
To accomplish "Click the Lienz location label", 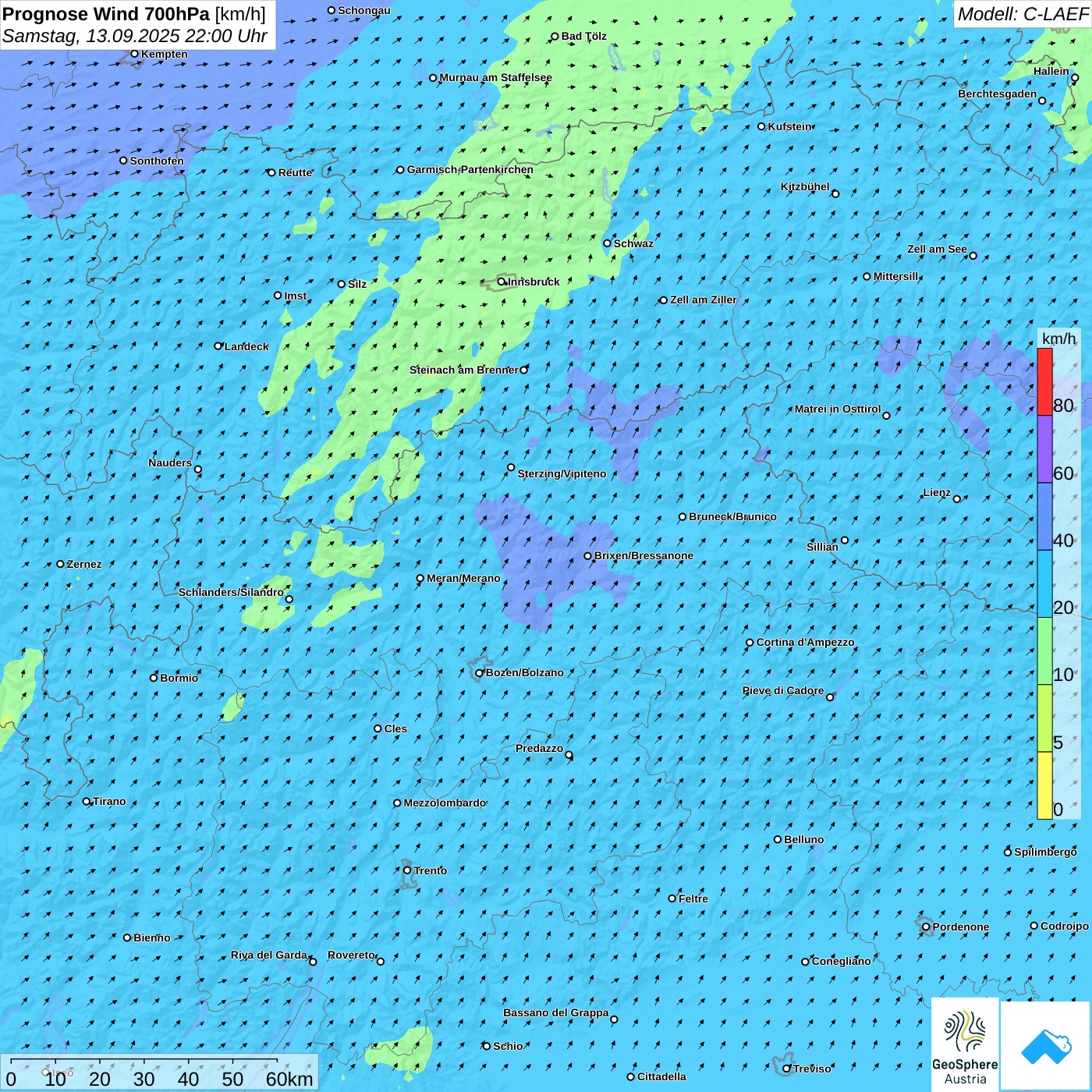I will tap(937, 493).
